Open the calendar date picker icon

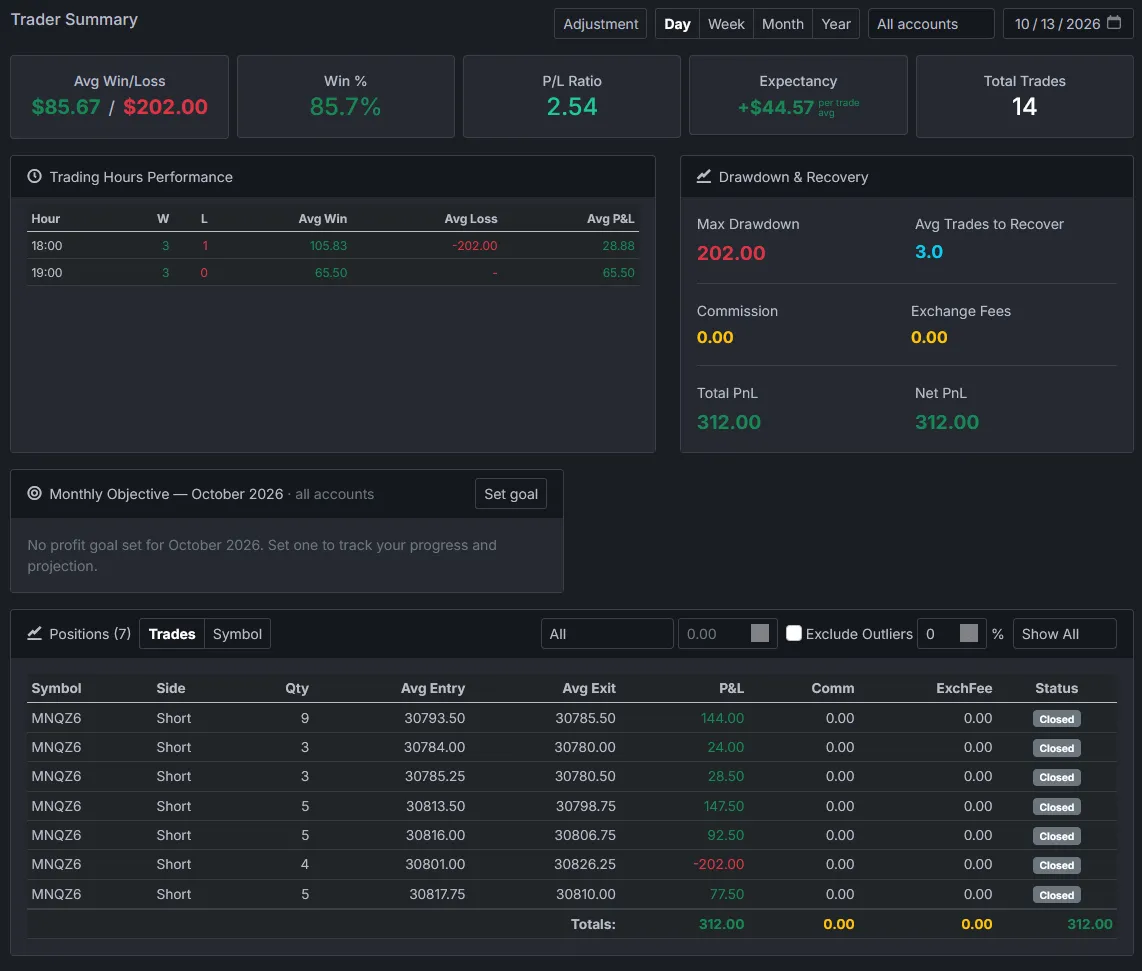[x=1114, y=23]
